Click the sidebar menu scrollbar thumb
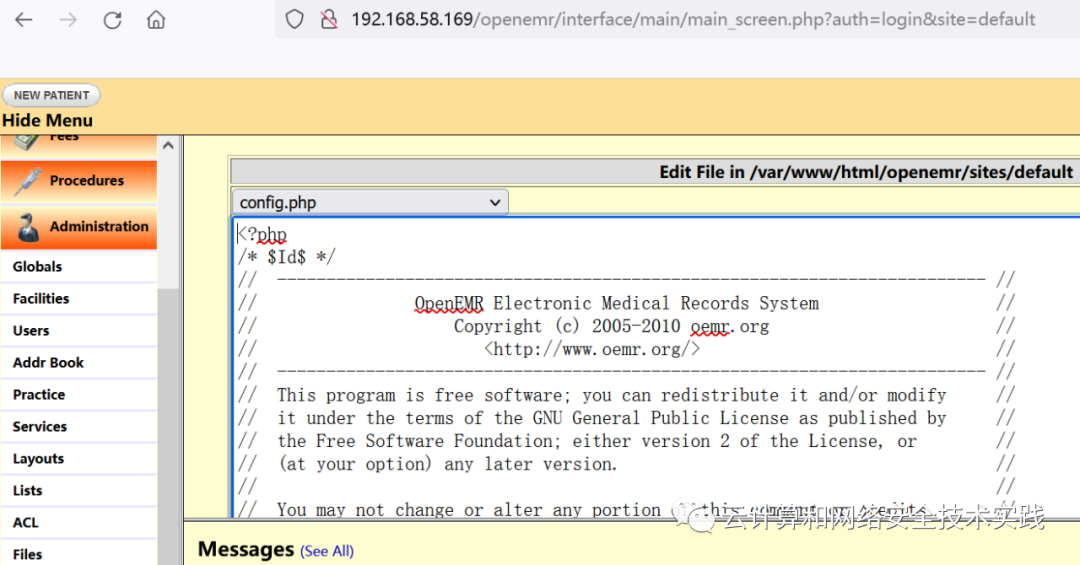This screenshot has width=1080, height=565. coord(168,427)
